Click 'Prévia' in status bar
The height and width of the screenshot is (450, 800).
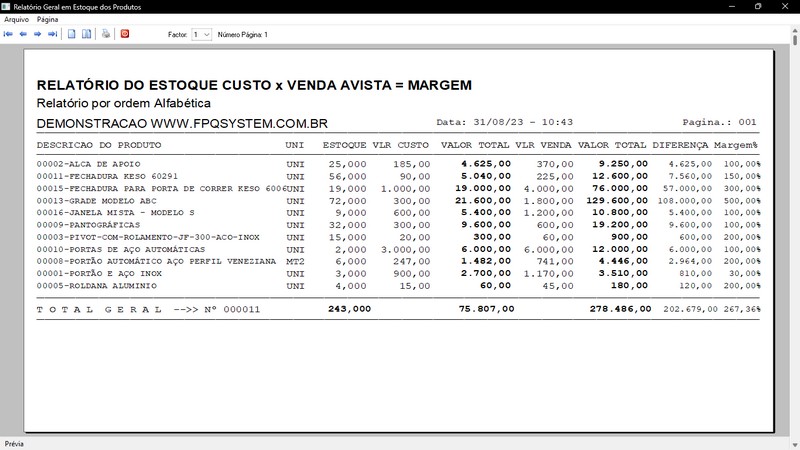pyautogui.click(x=14, y=444)
